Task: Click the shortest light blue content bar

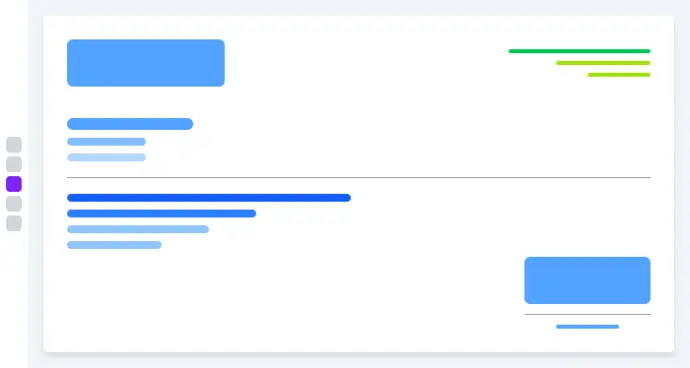Action: coord(114,245)
